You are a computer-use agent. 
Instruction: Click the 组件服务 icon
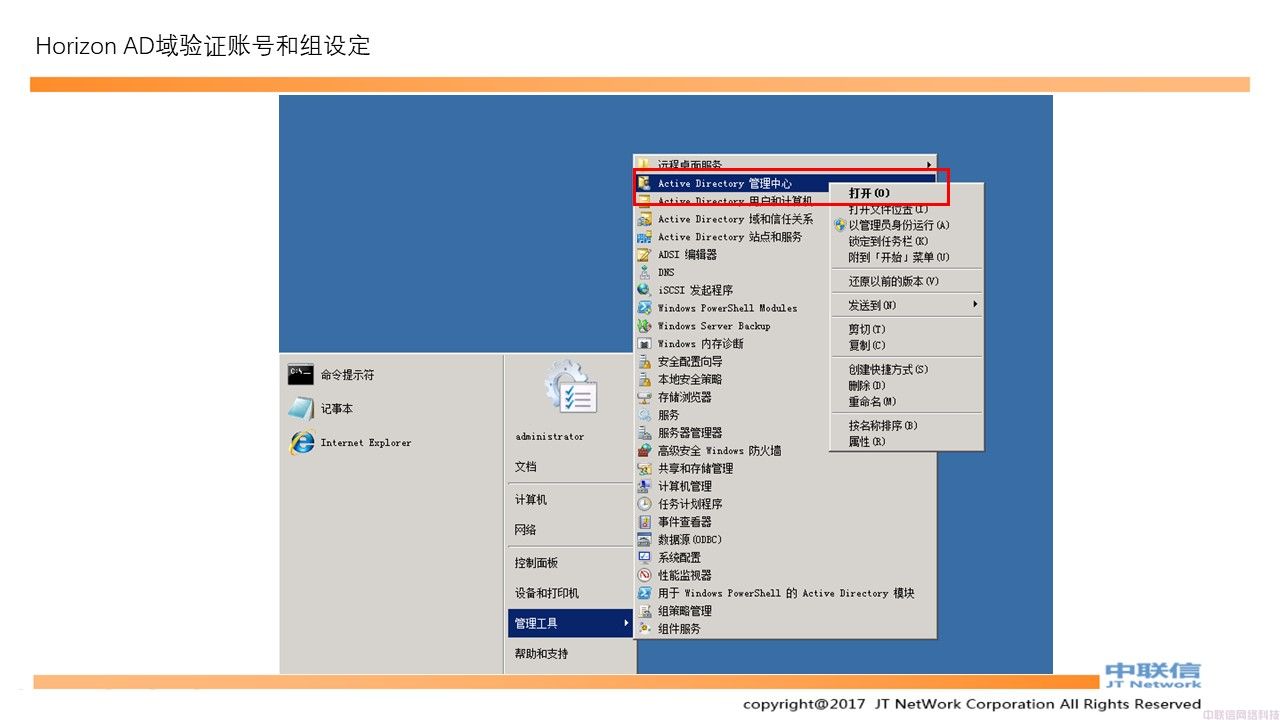(645, 629)
